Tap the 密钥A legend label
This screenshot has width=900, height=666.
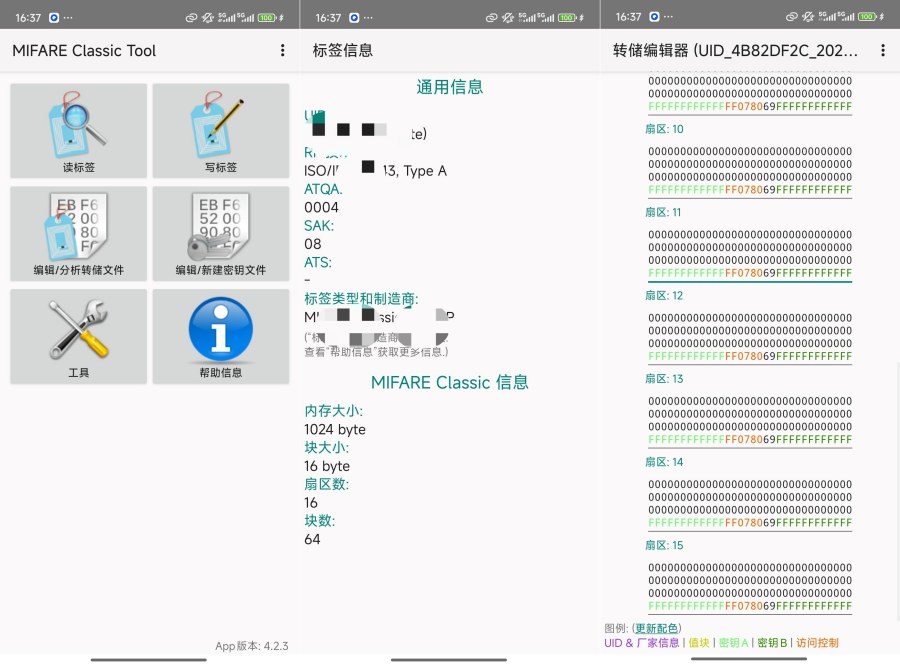734,643
